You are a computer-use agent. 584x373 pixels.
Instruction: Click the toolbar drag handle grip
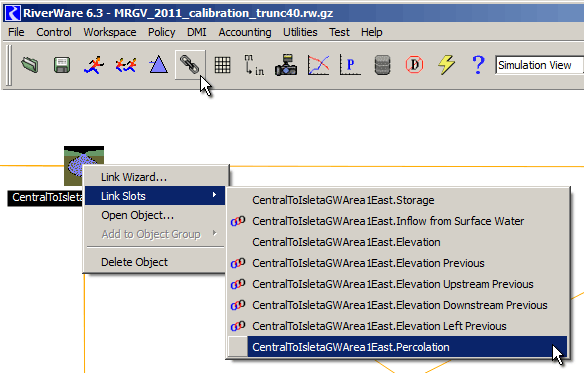click(9, 65)
